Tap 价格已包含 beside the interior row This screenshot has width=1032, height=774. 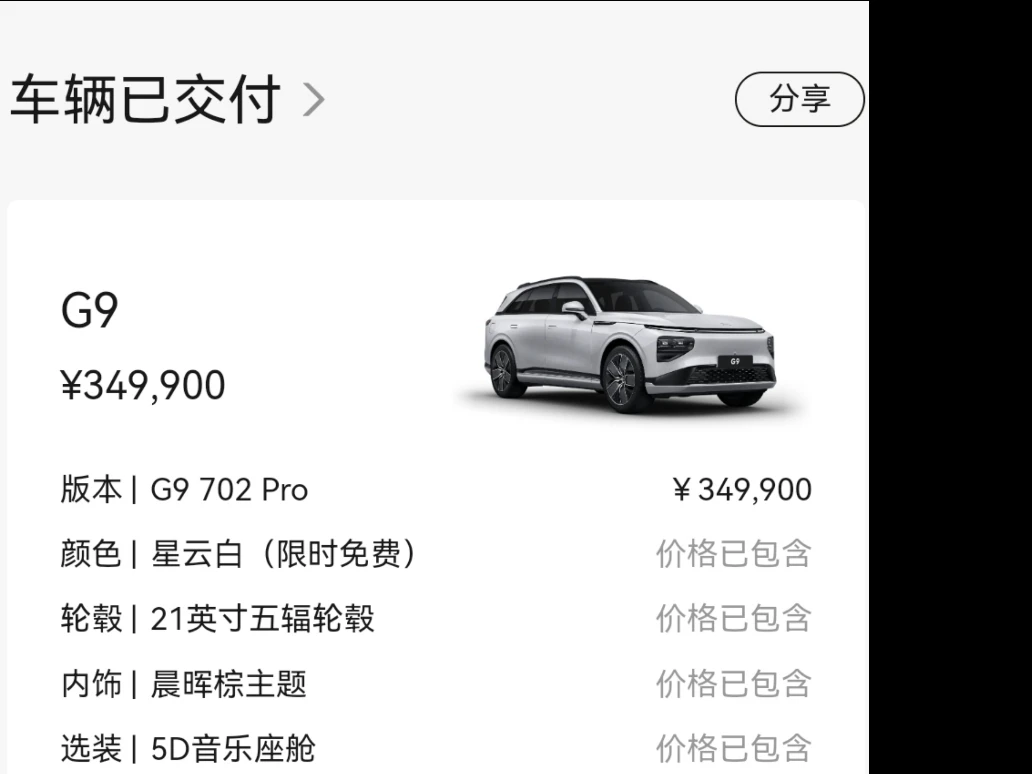click(733, 683)
